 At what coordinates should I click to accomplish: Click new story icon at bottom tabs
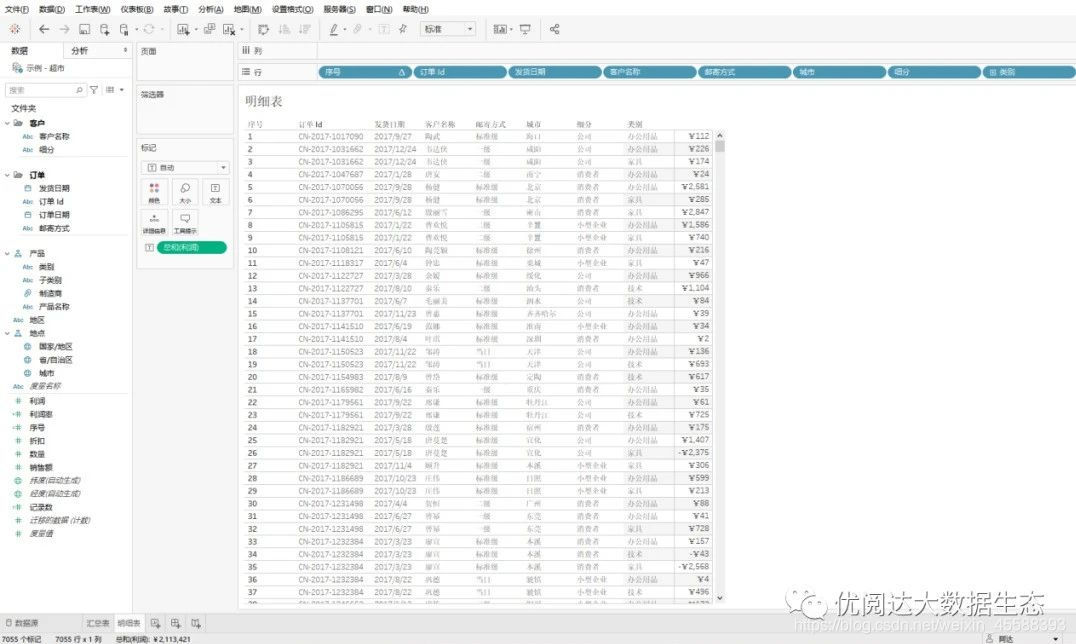point(196,623)
